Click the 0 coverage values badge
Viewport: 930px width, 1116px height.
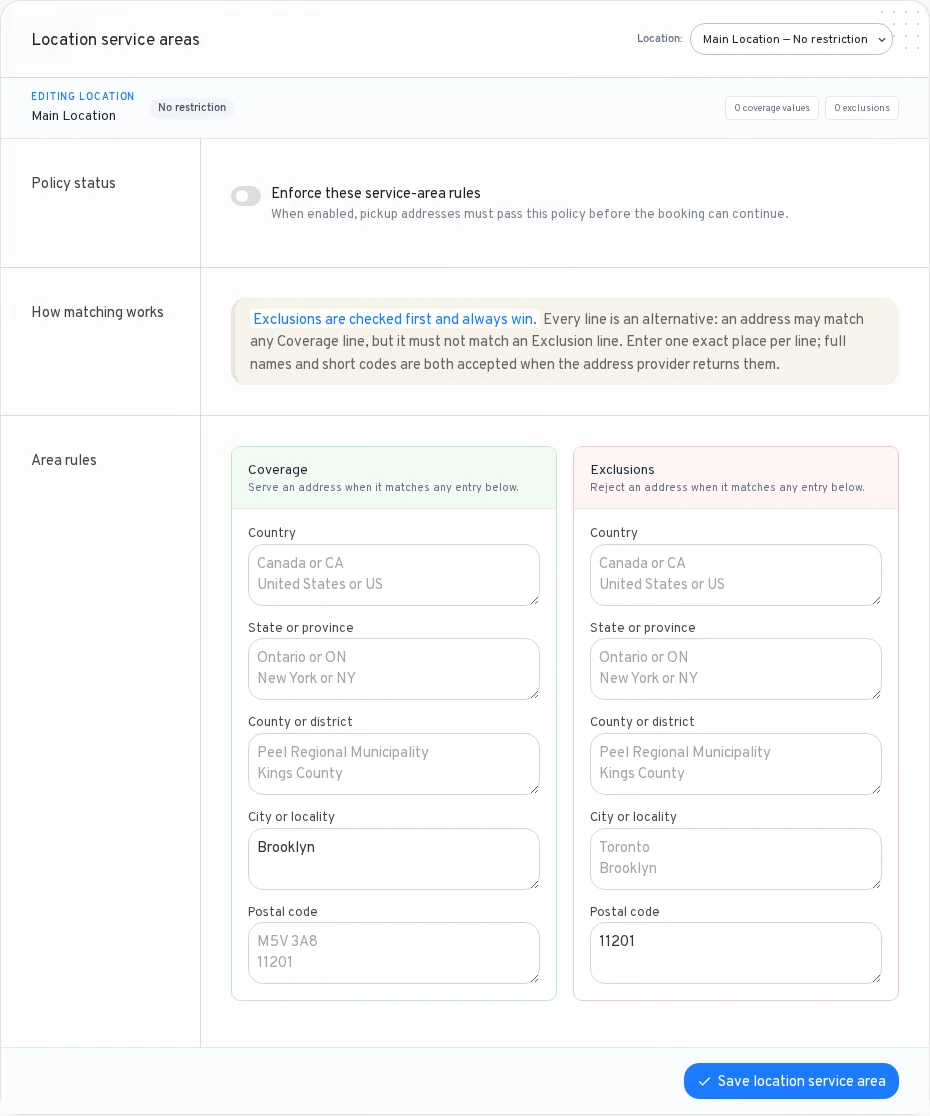(772, 108)
